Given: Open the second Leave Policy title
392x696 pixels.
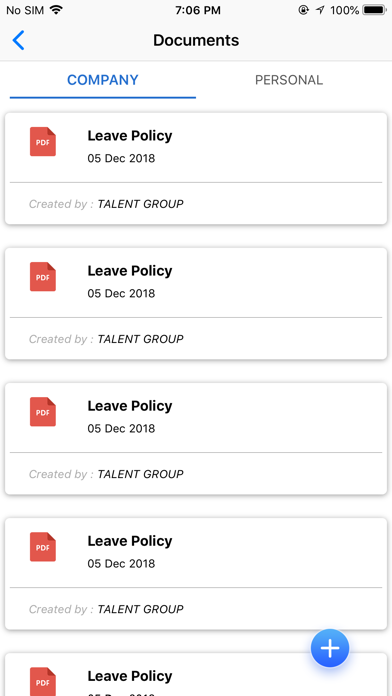Looking at the screenshot, I should click(130, 270).
